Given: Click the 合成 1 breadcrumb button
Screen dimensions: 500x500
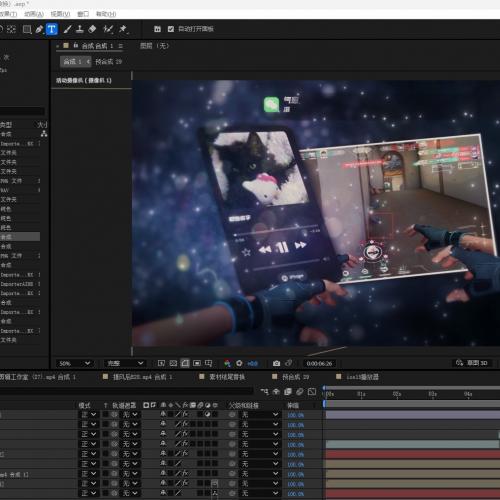Looking at the screenshot, I should point(76,61).
